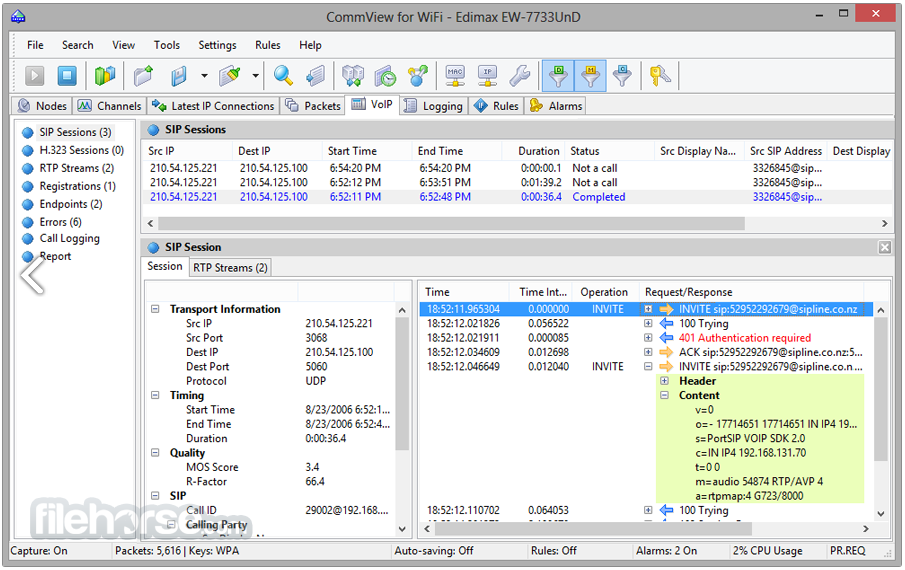Open the Tools menu

167,45
